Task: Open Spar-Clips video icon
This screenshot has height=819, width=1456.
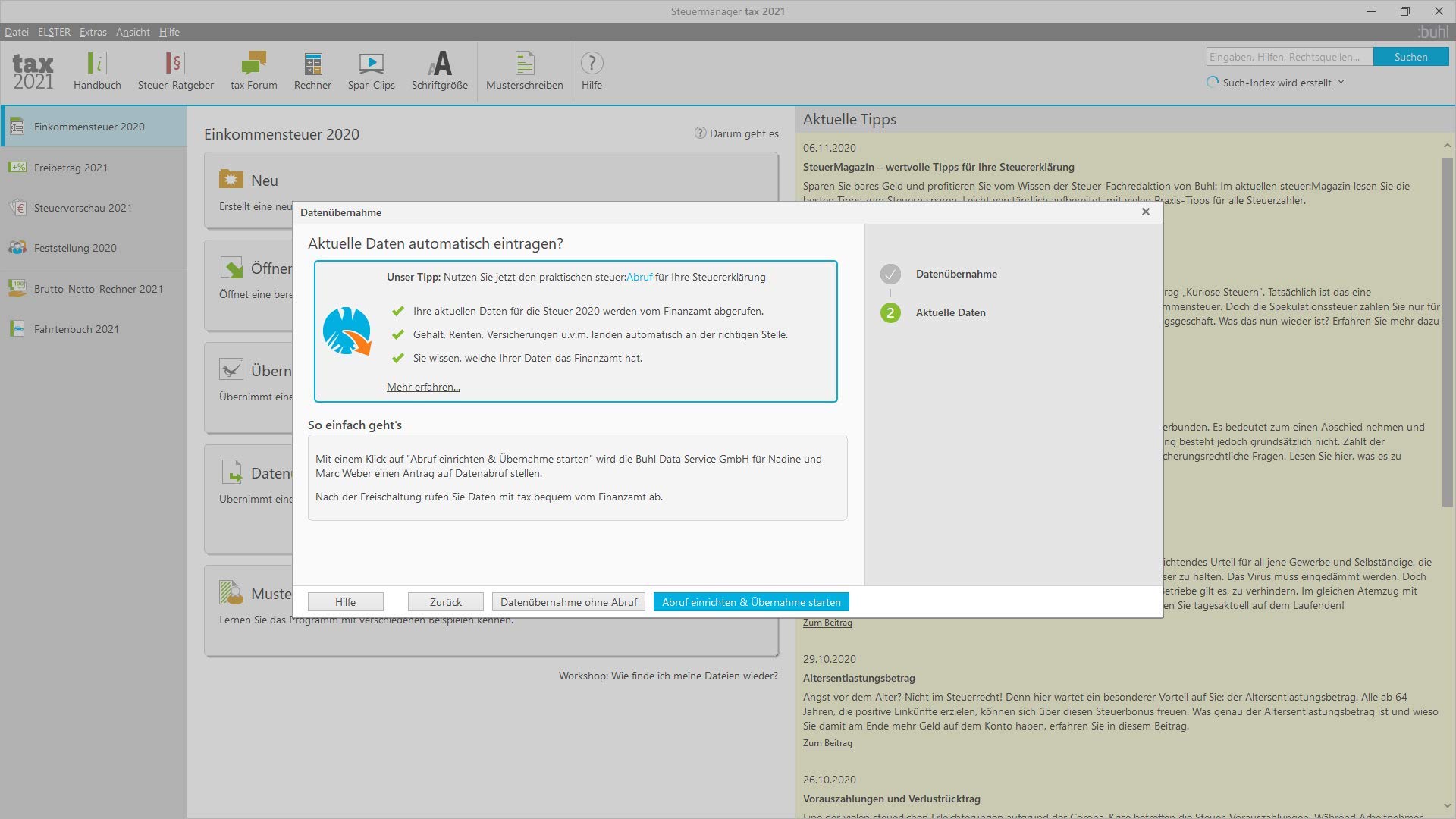Action: [x=371, y=64]
